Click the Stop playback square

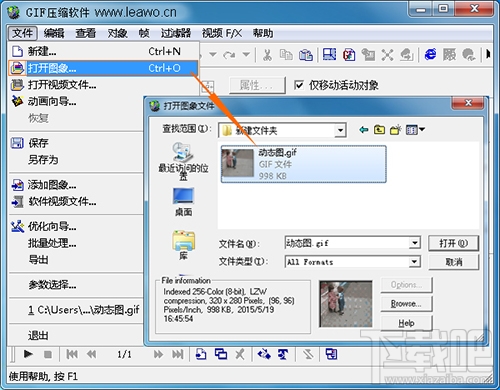coord(48,354)
